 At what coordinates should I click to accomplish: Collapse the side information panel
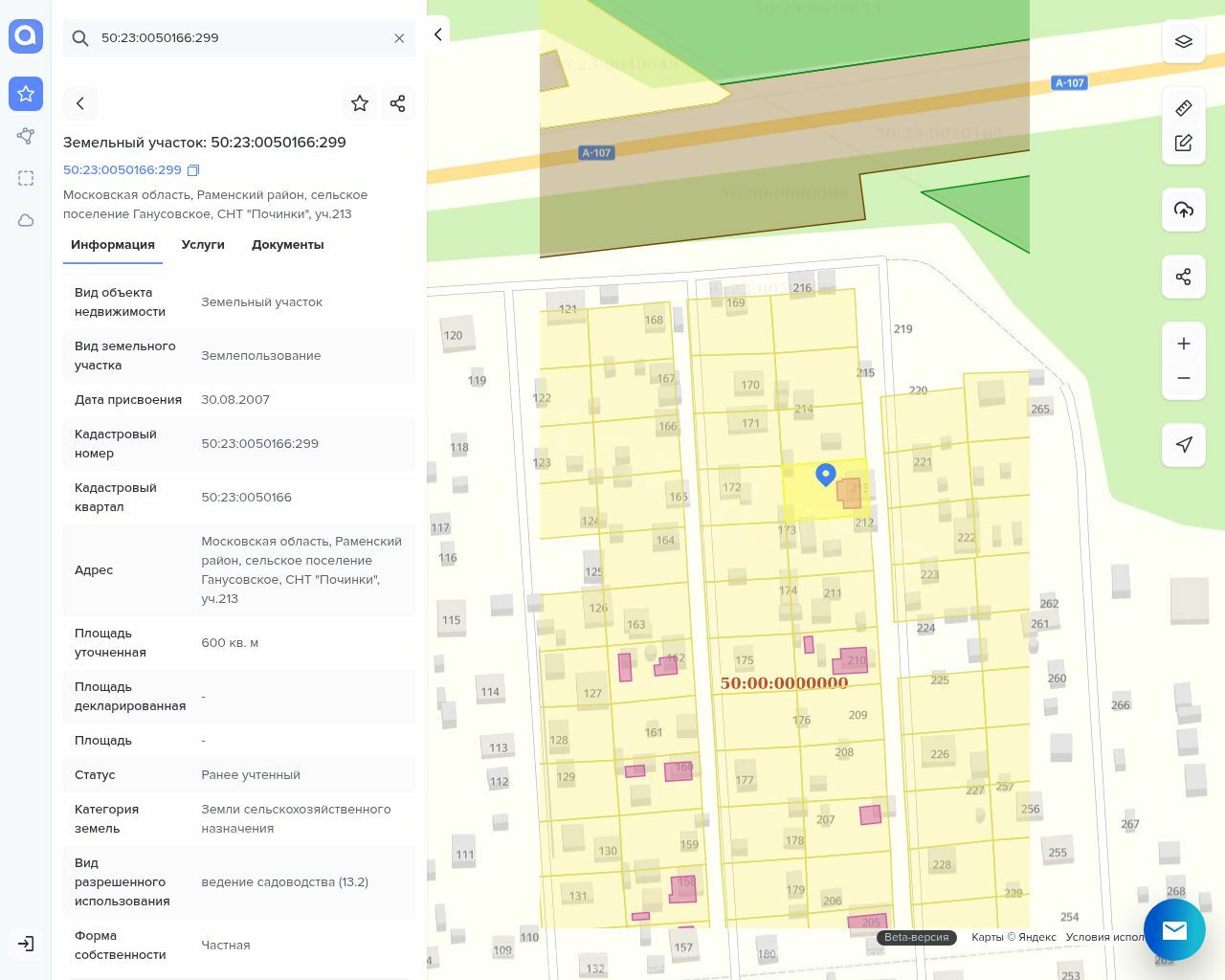tap(438, 34)
